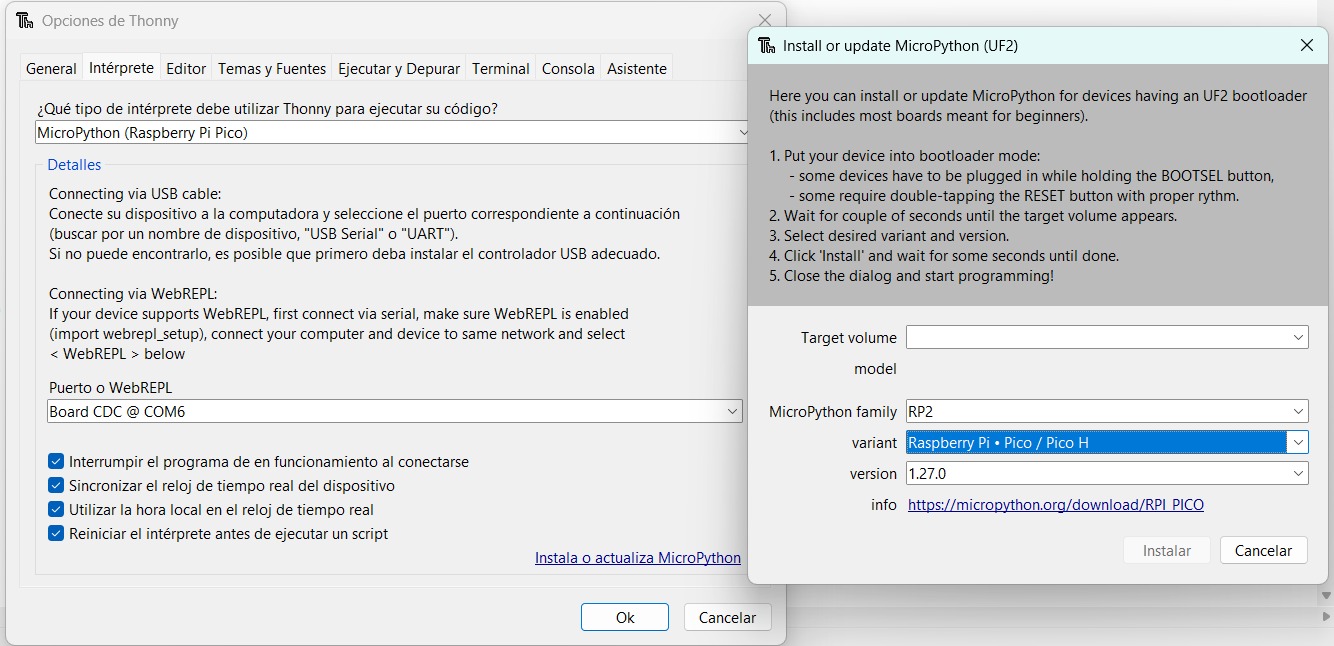1334x646 pixels.
Task: Toggle Sincronizar el reloj de tiempo real checkbox
Action: coord(56,486)
